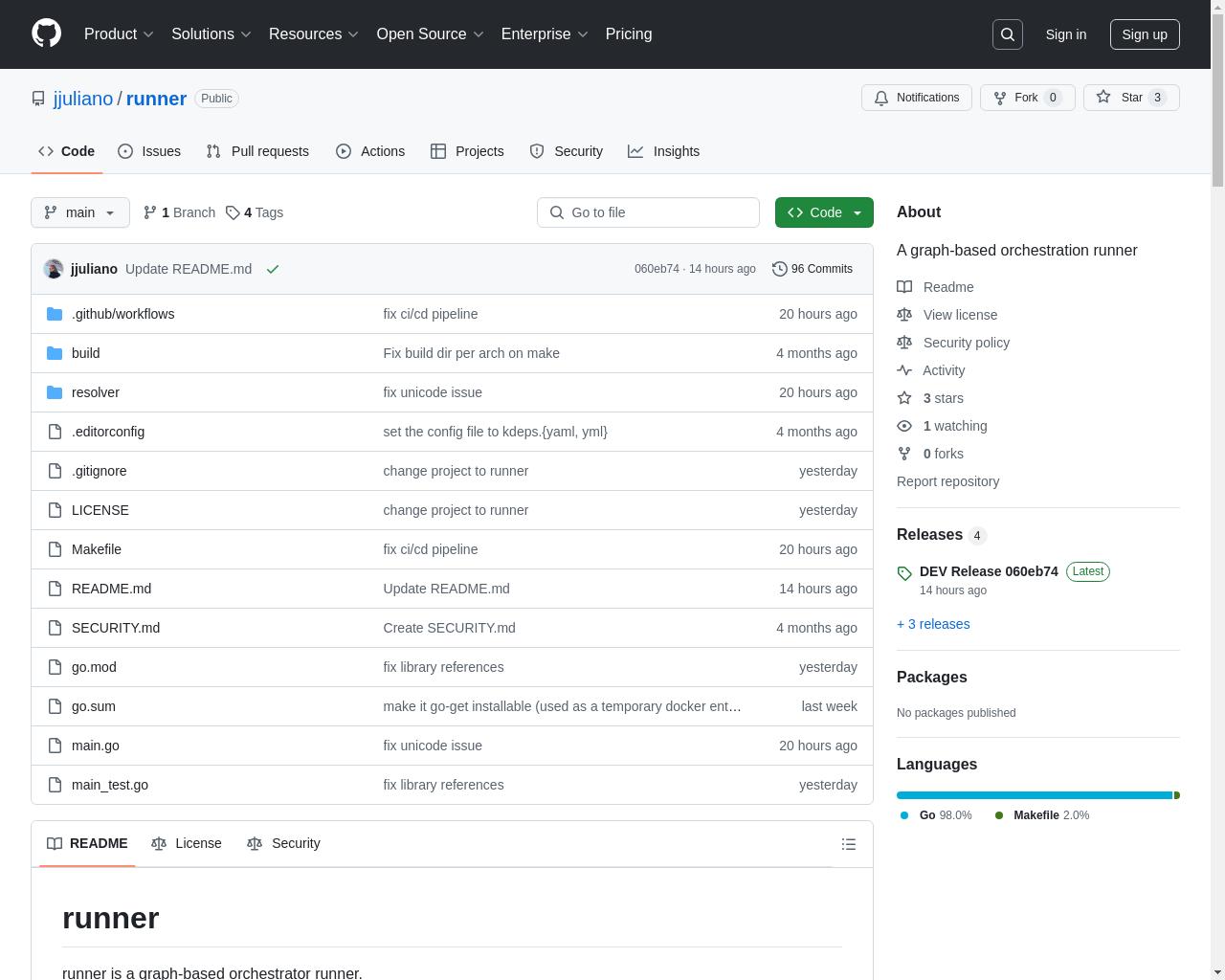Click the scale icon beside View license
The image size is (1225, 980).
(904, 315)
